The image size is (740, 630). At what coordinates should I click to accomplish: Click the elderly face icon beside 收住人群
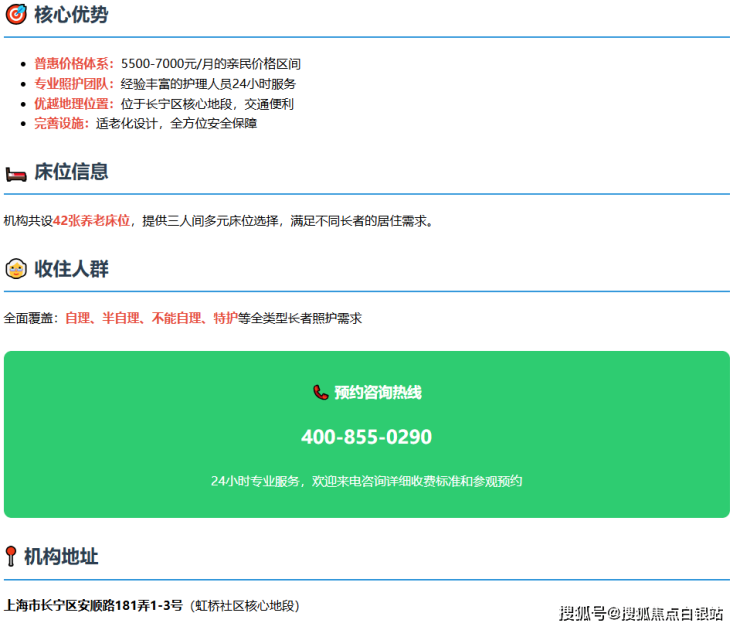(x=16, y=269)
